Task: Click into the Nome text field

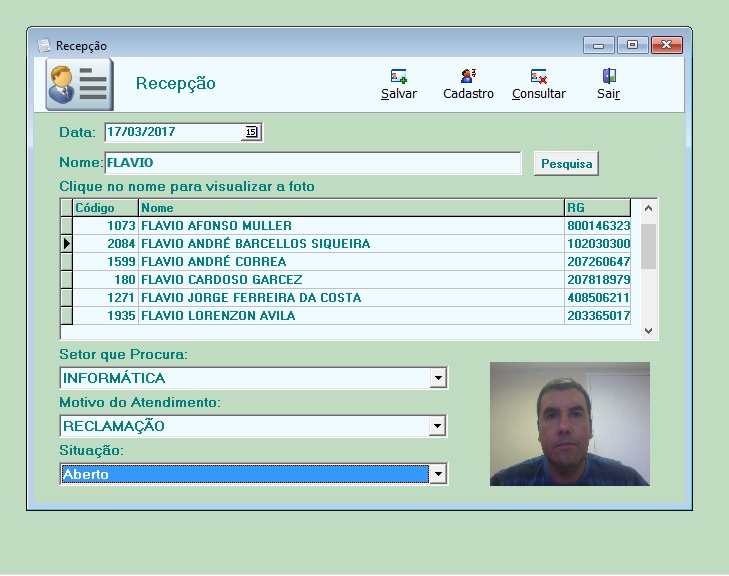Action: click(312, 163)
